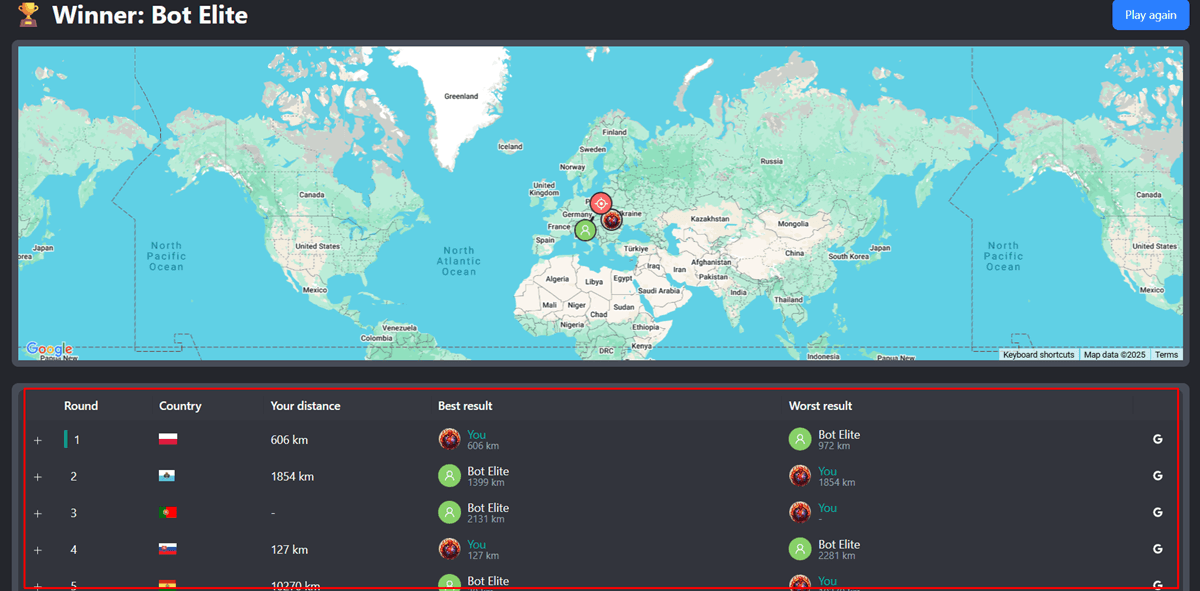
Task: Click the Worst result column header
Action: point(820,406)
